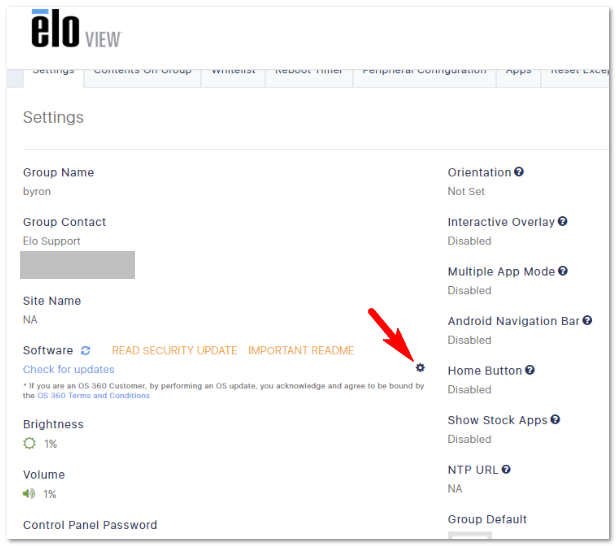Click the Volume speaker icon

click(29, 493)
